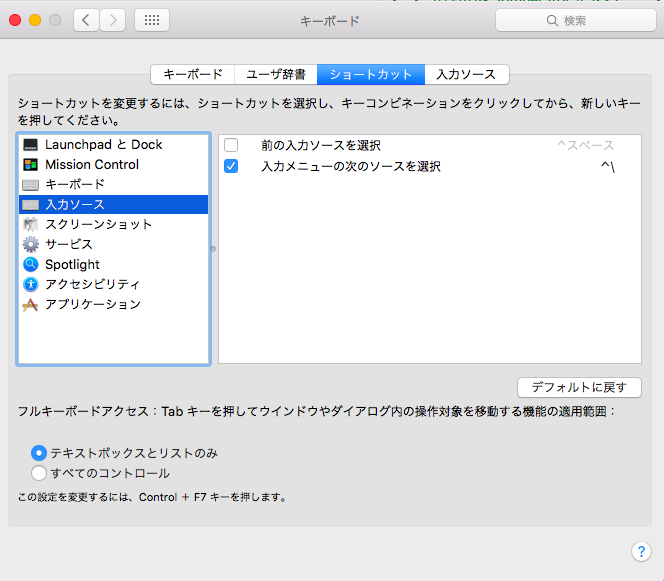The height and width of the screenshot is (581, 664).
Task: Click the キーボード category keyboard icon
Action: [30, 185]
